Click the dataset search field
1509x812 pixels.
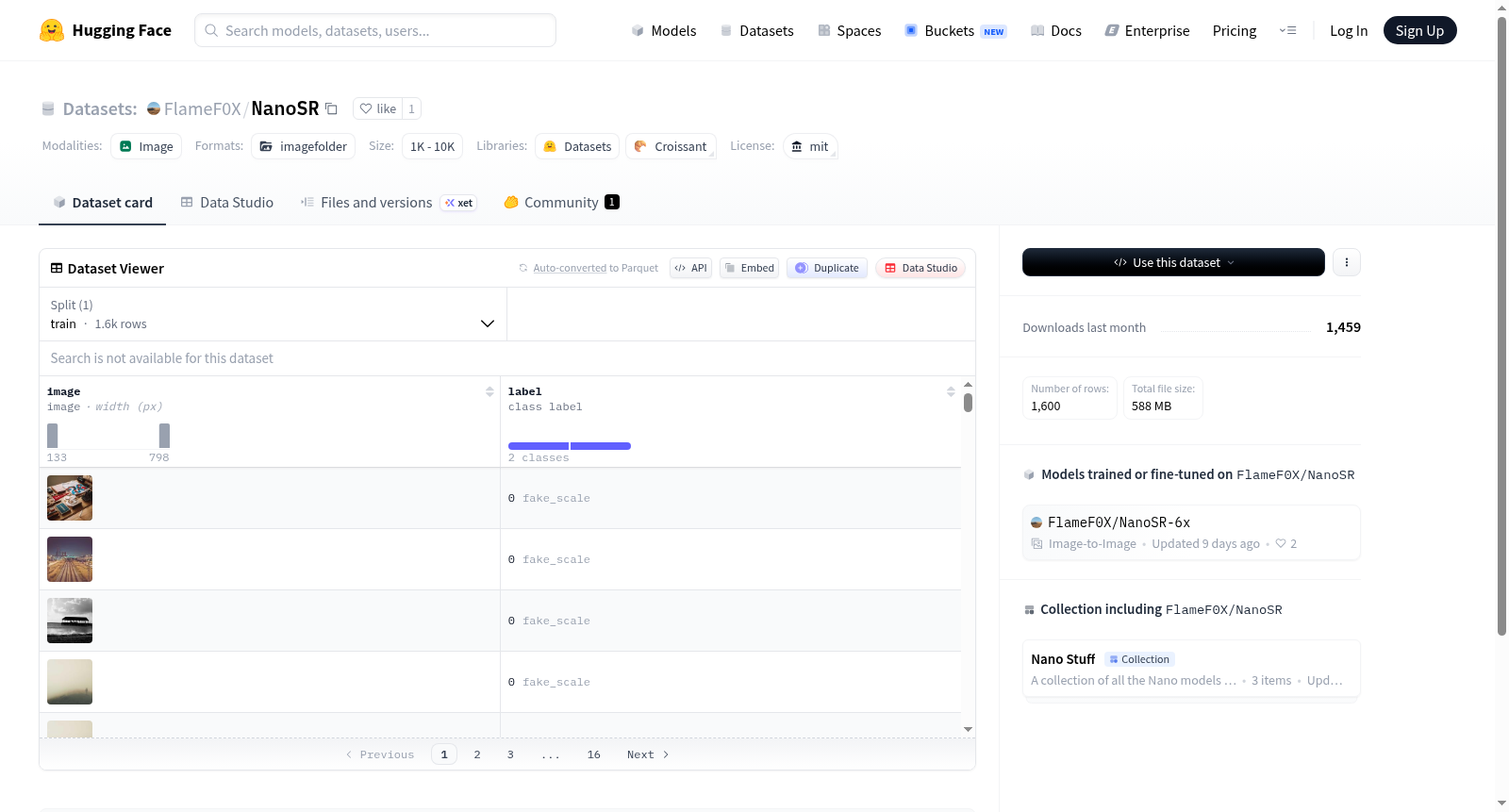point(507,358)
